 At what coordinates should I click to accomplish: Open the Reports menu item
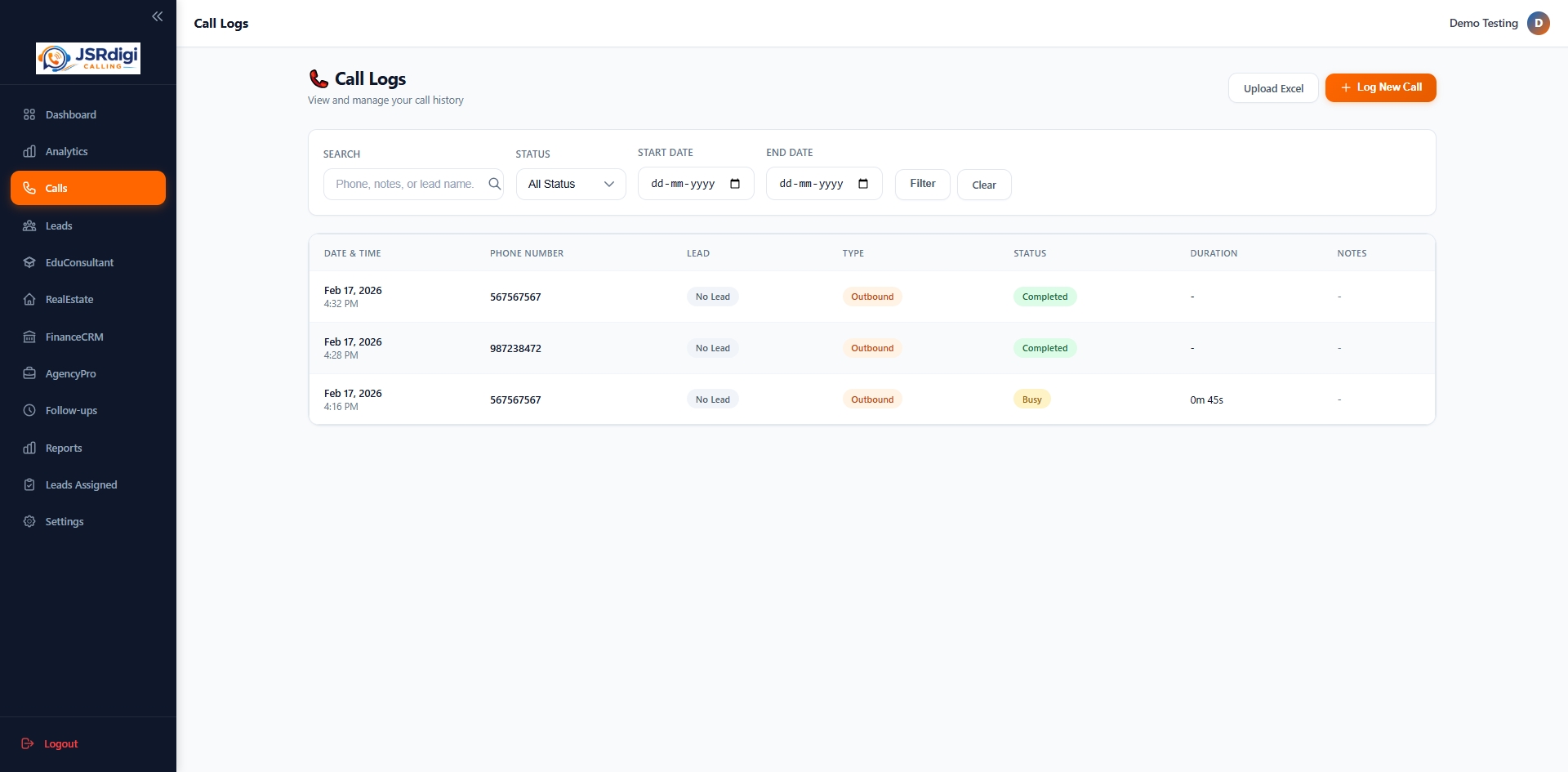[x=88, y=448]
